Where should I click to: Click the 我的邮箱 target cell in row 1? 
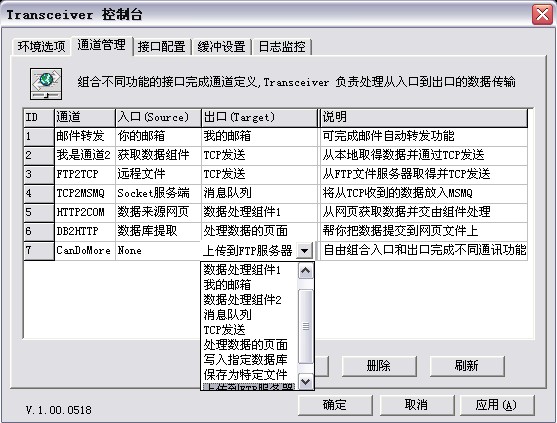tap(259, 137)
